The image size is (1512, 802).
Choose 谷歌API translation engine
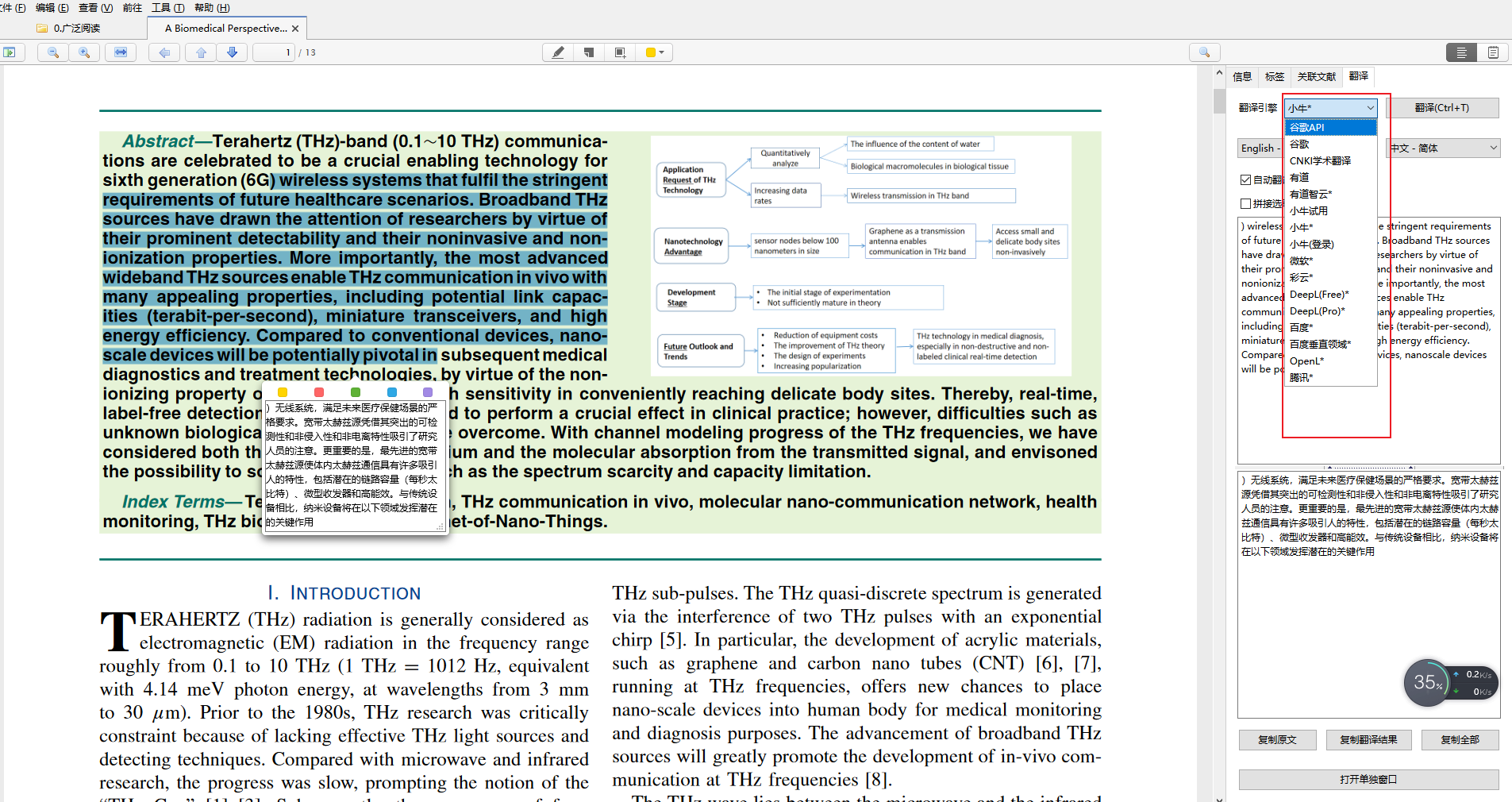[1330, 127]
